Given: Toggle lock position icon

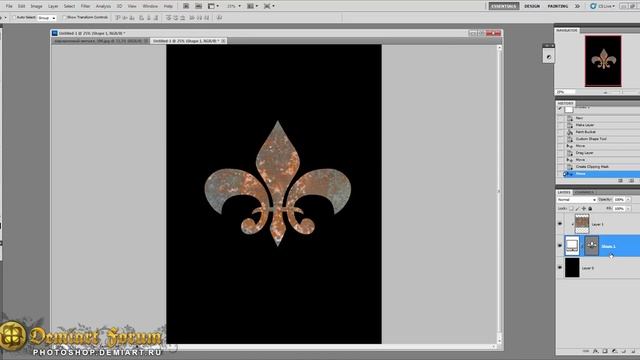Looking at the screenshot, I should point(584,209).
